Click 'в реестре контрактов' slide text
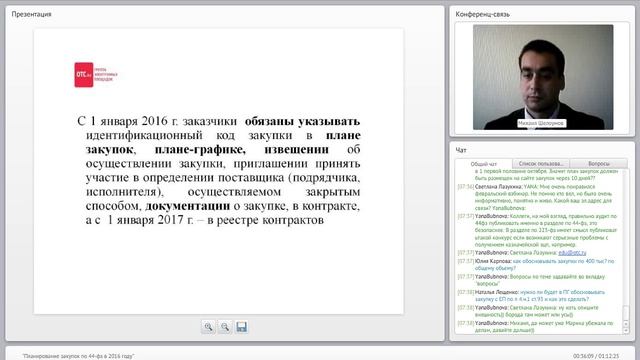640x360 pixels. (265, 220)
